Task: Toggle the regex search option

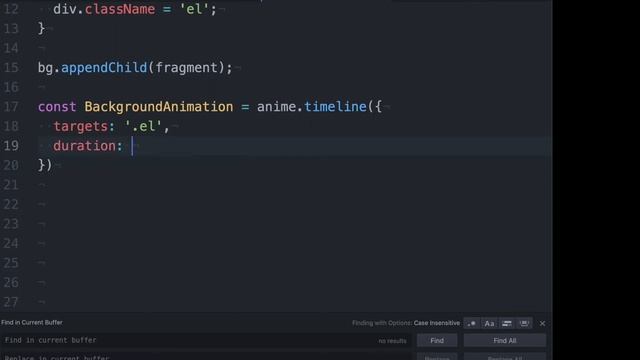Action: click(472, 323)
